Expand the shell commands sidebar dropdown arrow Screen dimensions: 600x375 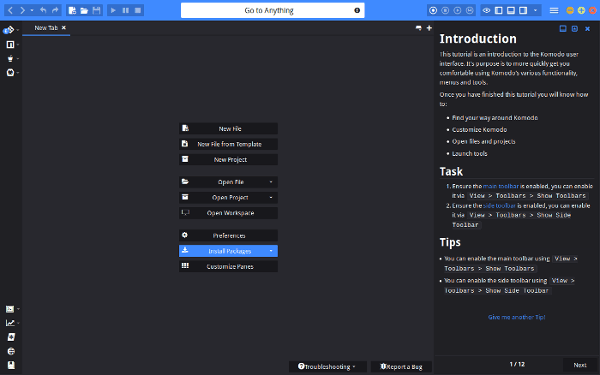(18, 309)
